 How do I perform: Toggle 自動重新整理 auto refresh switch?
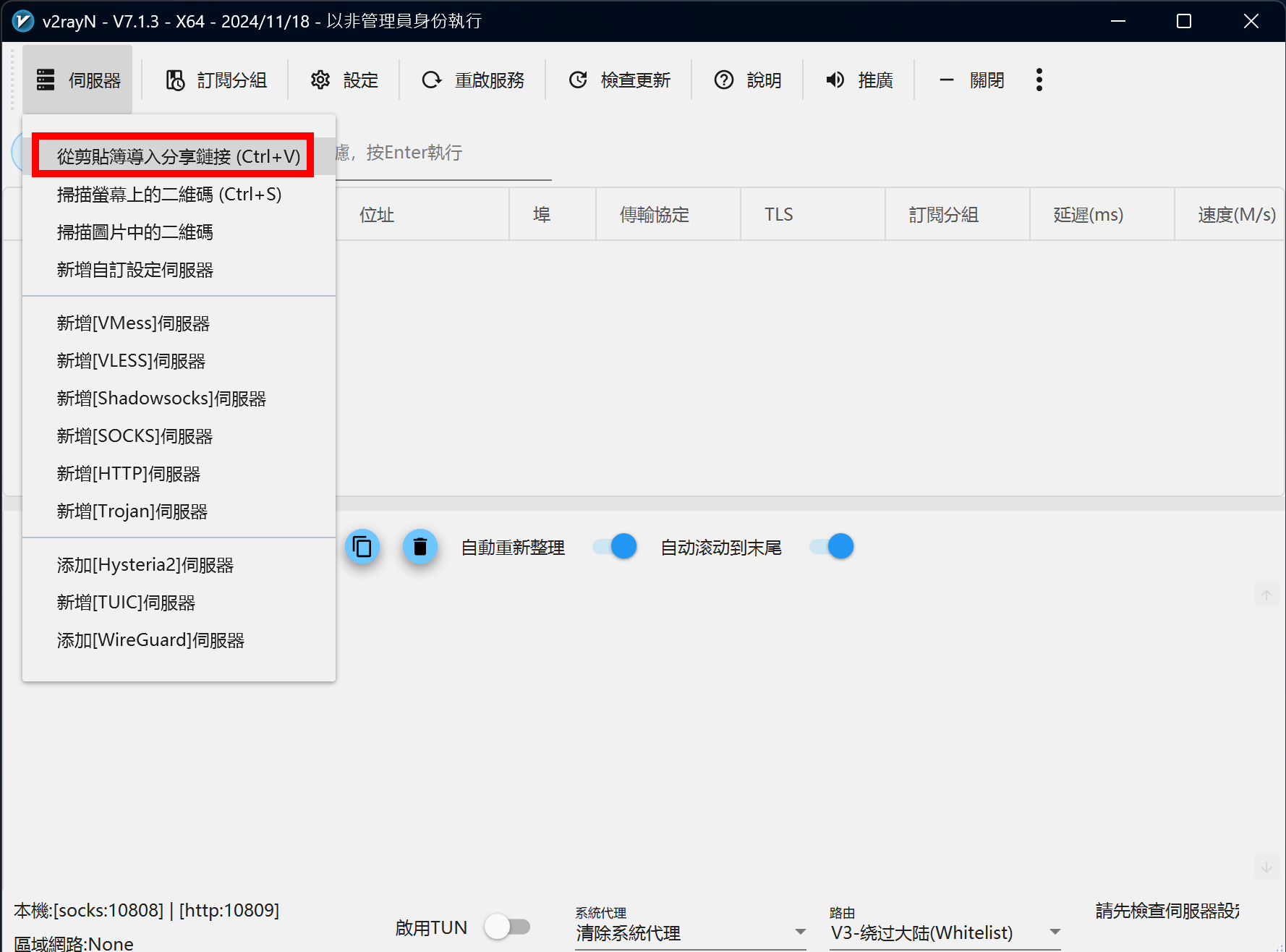pyautogui.click(x=613, y=546)
